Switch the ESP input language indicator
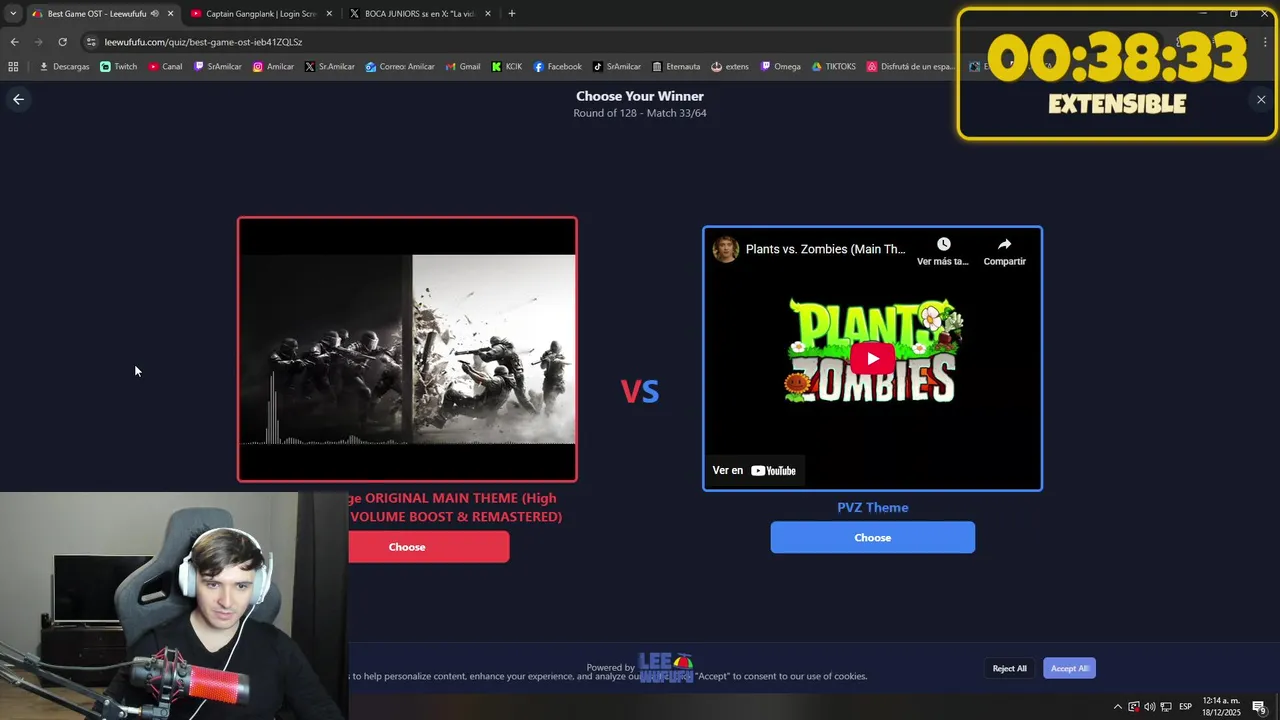Viewport: 1280px width, 720px height. coord(1186,707)
